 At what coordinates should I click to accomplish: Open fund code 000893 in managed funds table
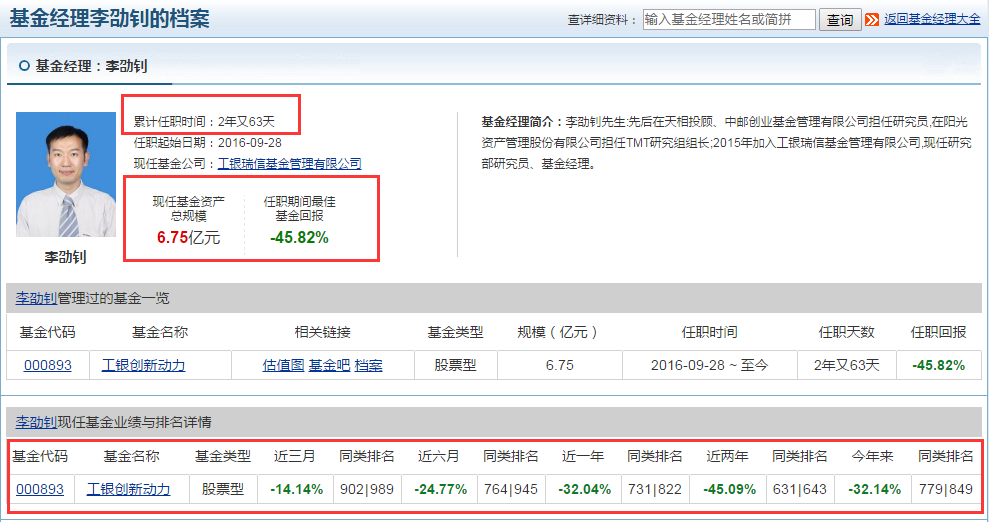click(47, 365)
